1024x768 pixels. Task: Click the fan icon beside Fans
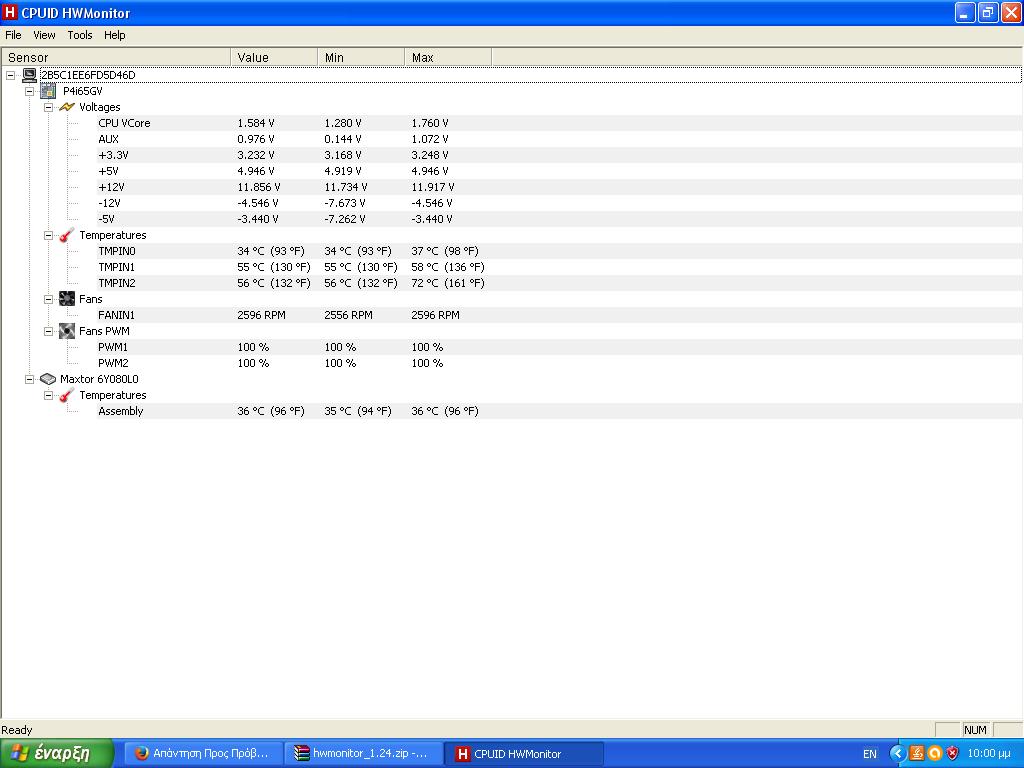67,299
